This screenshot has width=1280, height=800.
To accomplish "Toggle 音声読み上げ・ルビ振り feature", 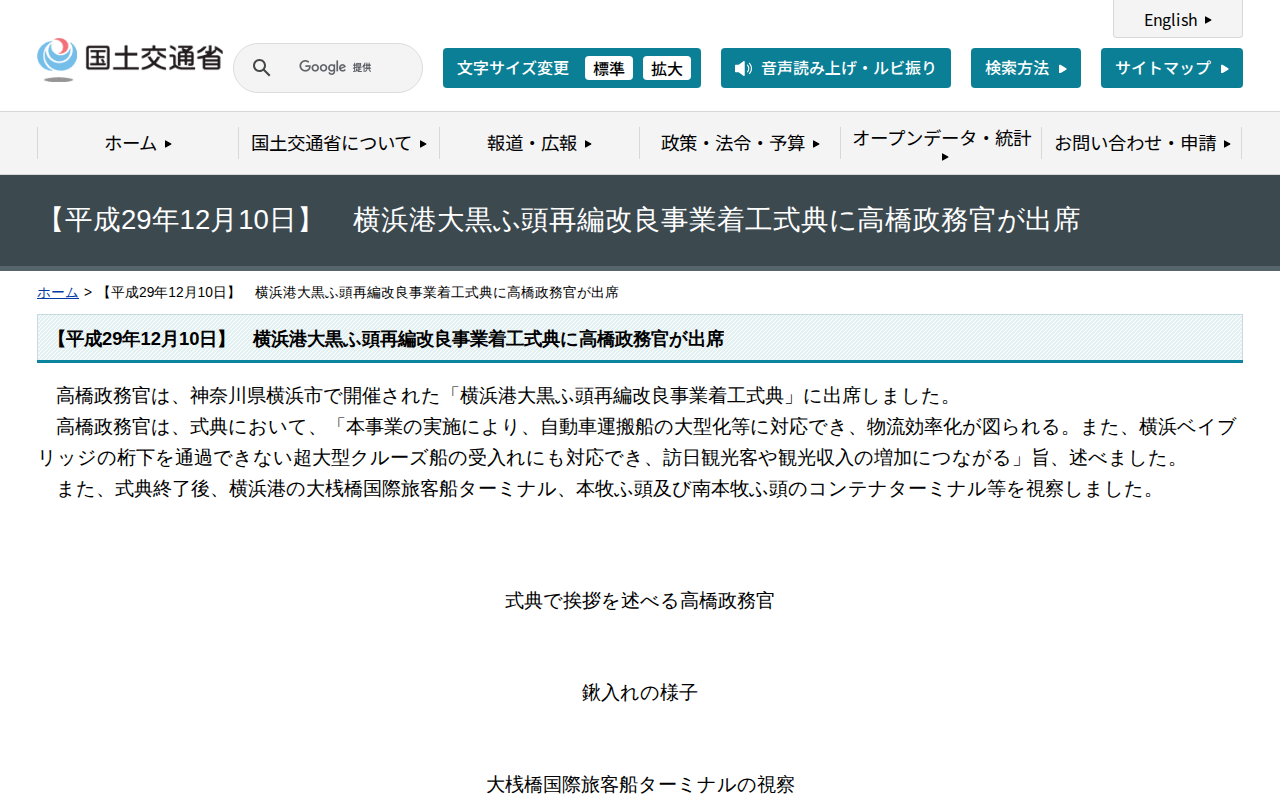I will (x=836, y=68).
